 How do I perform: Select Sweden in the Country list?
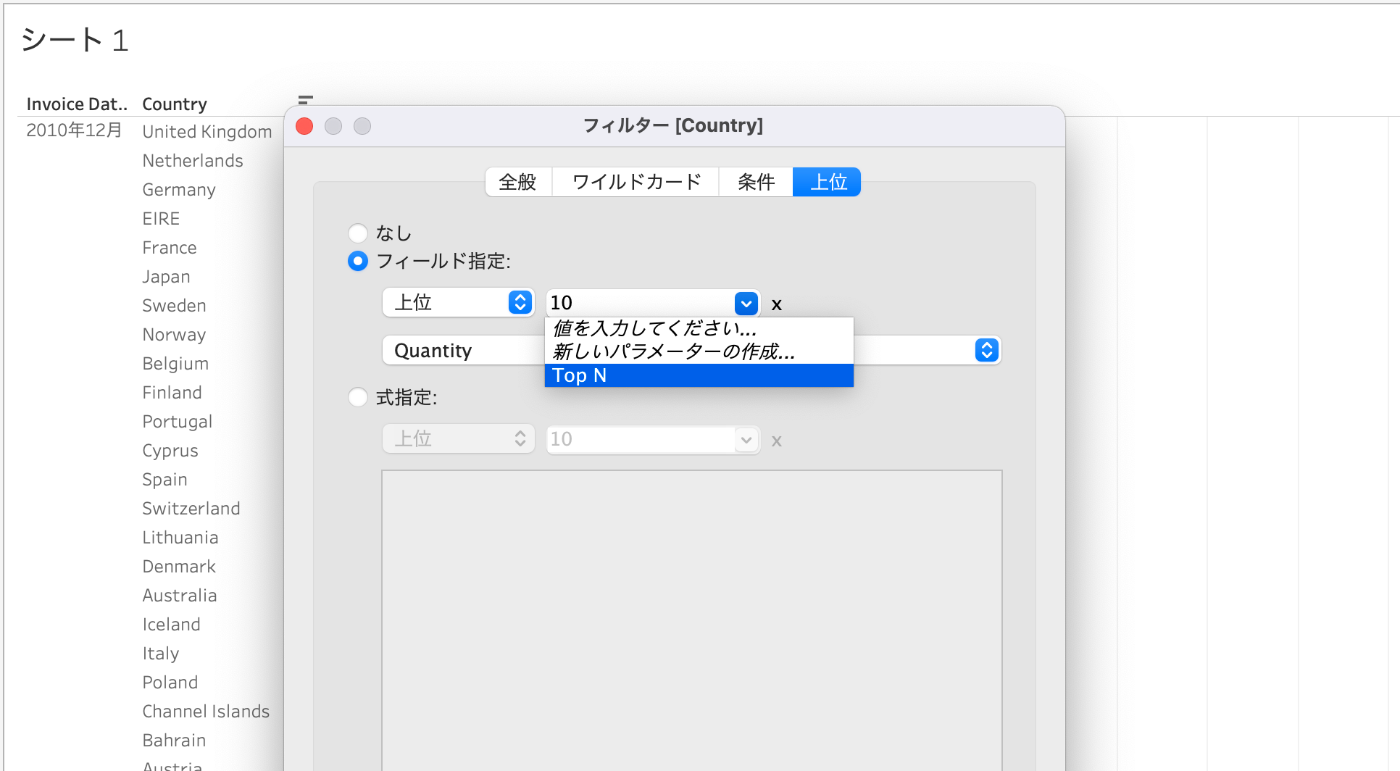[x=174, y=306]
